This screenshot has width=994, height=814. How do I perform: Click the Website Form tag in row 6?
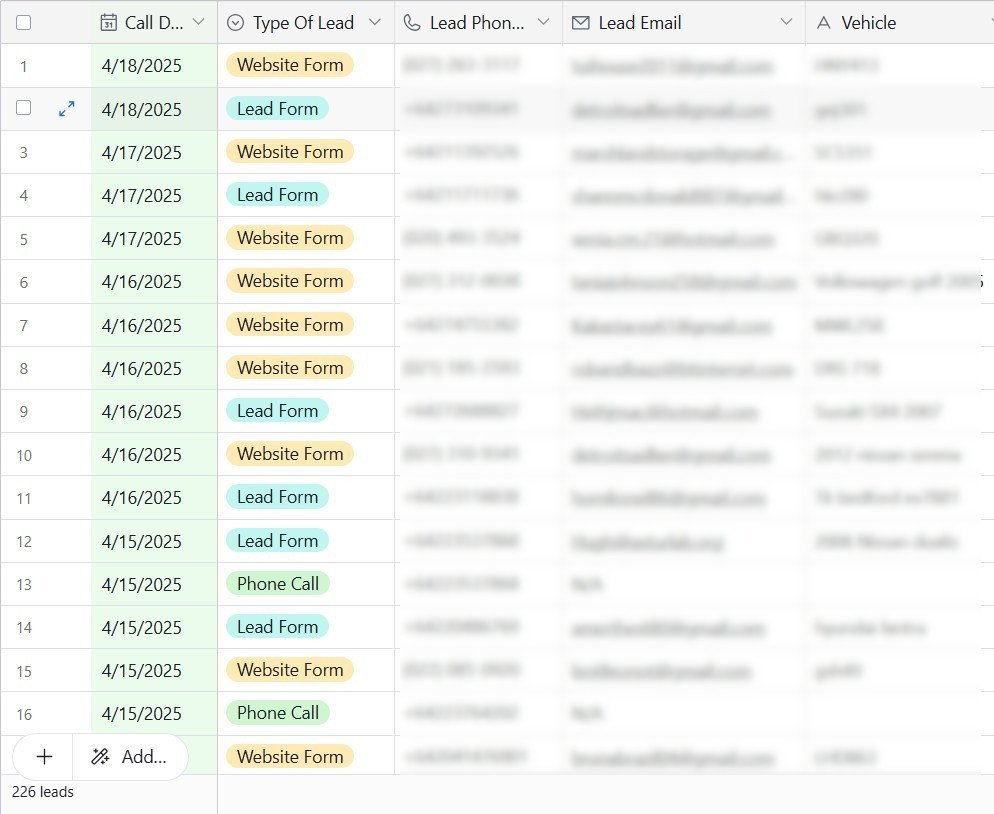[290, 281]
